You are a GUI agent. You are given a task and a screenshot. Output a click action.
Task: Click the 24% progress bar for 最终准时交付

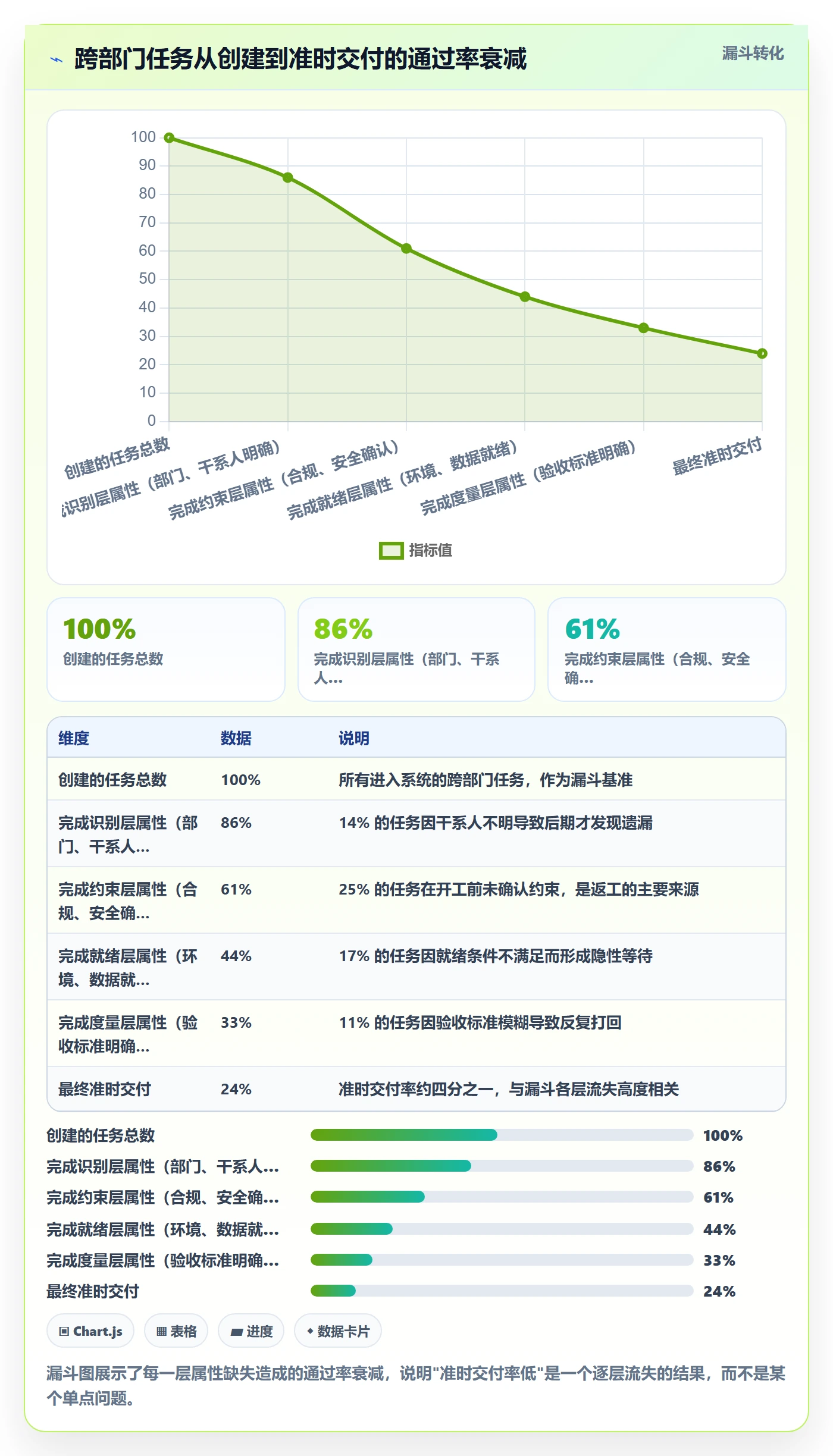pyautogui.click(x=502, y=1291)
